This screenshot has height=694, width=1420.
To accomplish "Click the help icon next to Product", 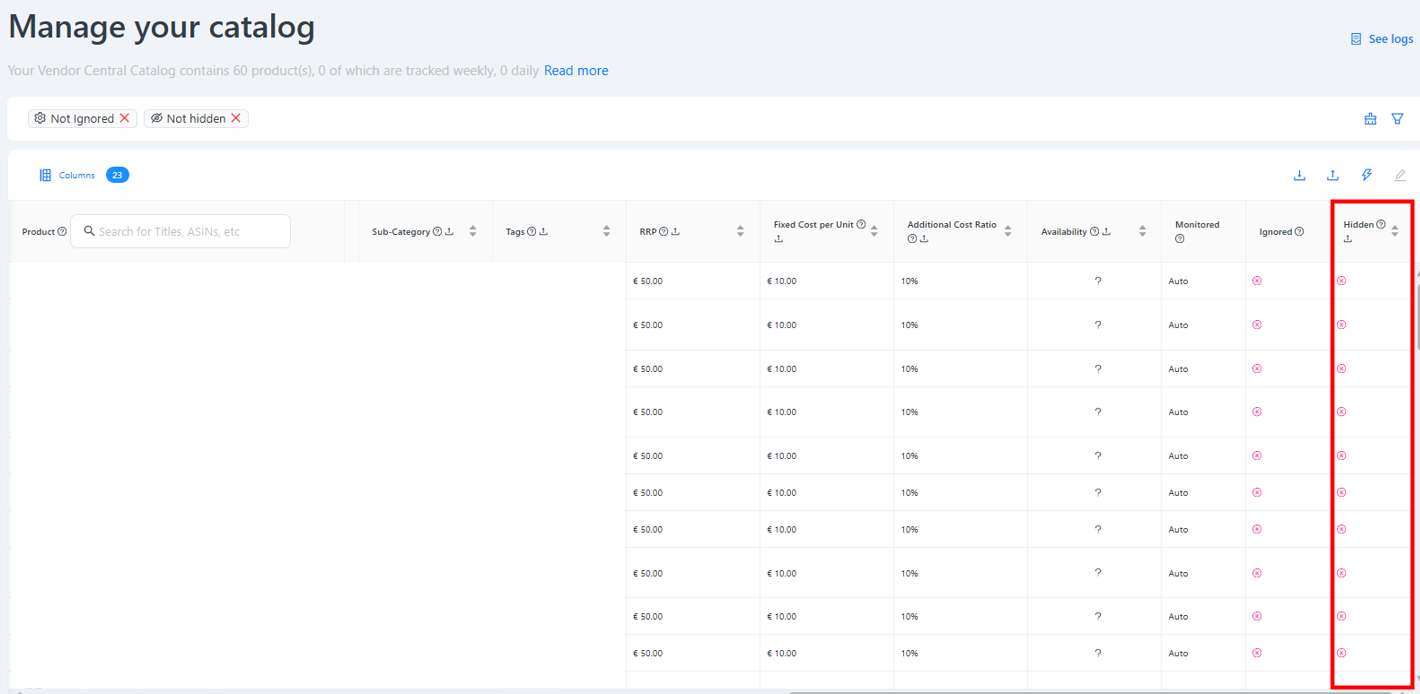I will (62, 231).
